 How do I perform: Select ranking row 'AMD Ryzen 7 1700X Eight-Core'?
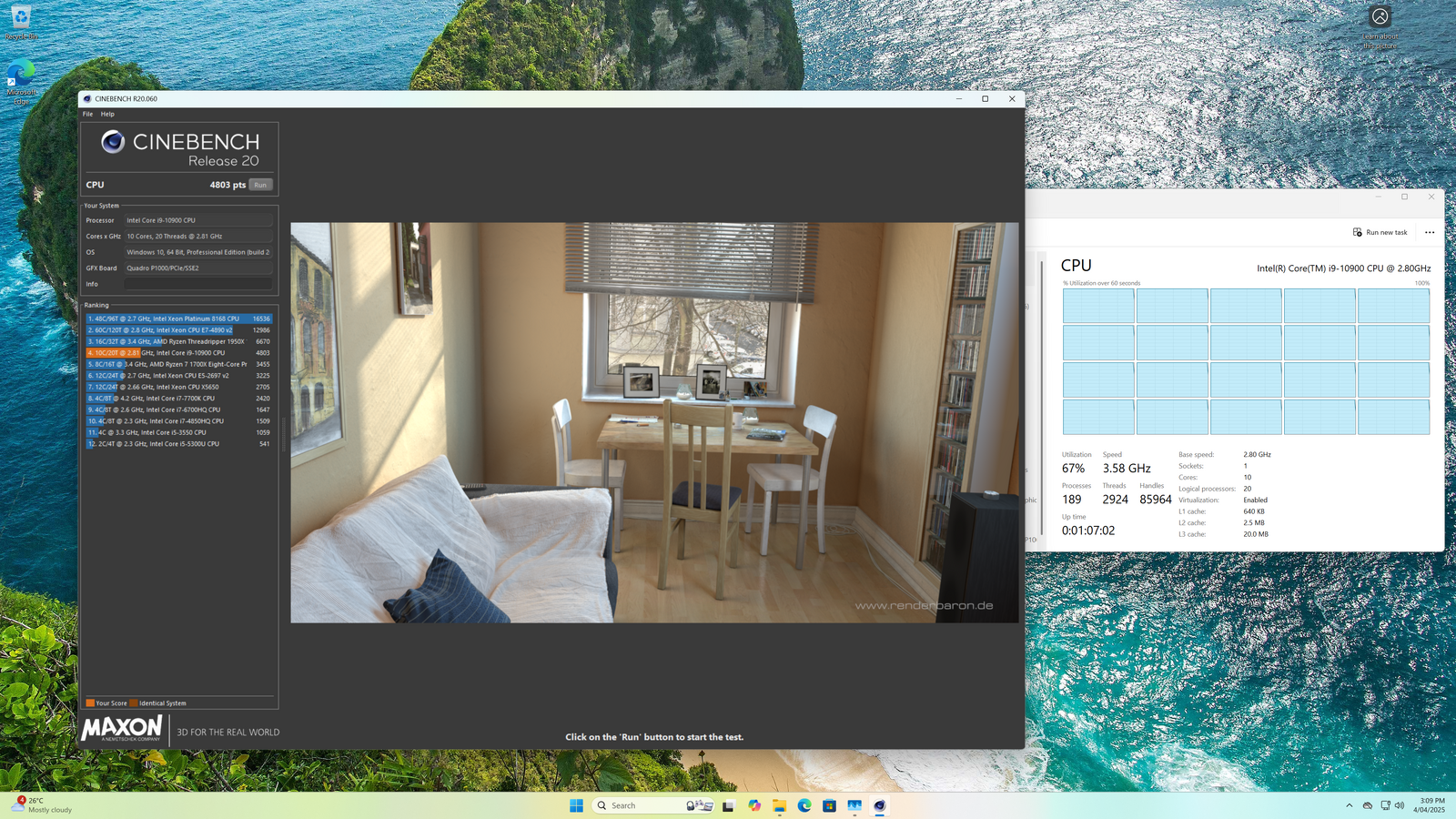tap(179, 364)
